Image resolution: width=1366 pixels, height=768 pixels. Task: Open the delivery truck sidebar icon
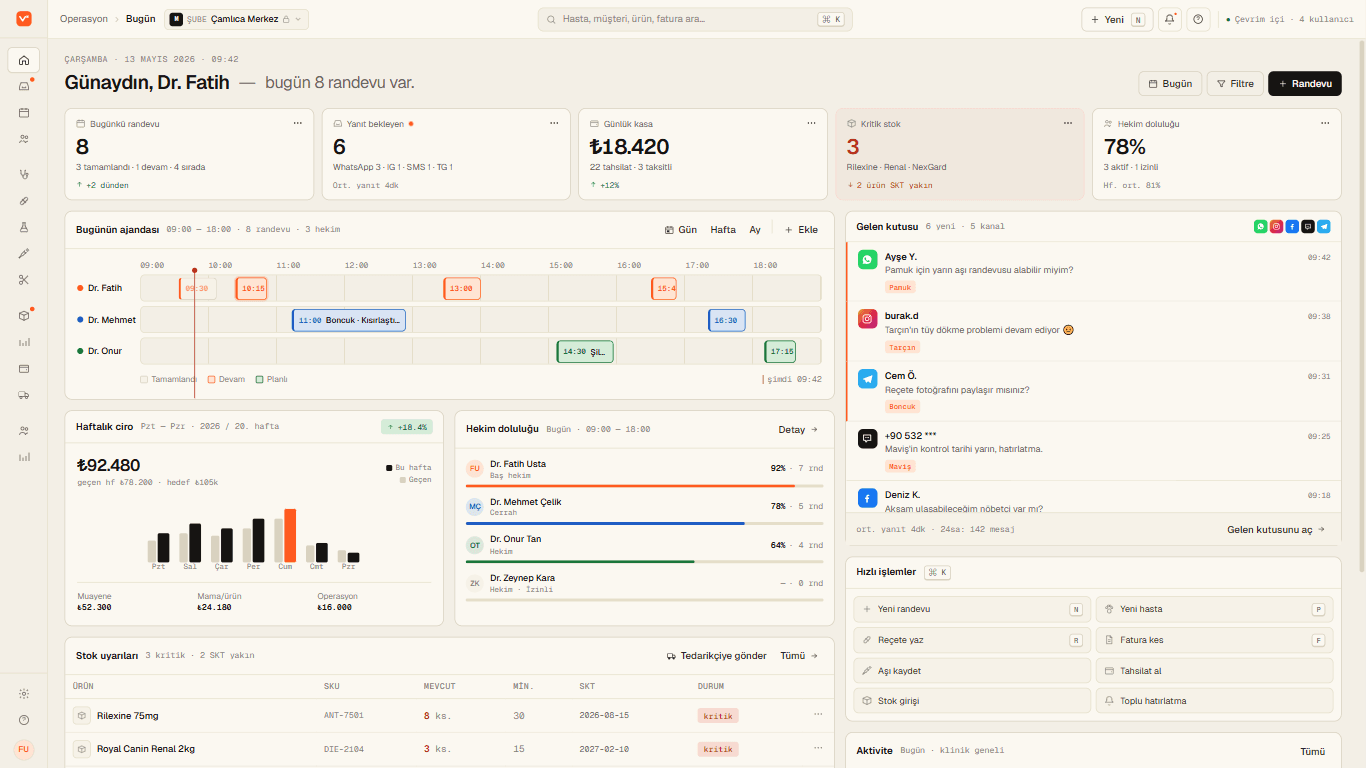[24, 395]
